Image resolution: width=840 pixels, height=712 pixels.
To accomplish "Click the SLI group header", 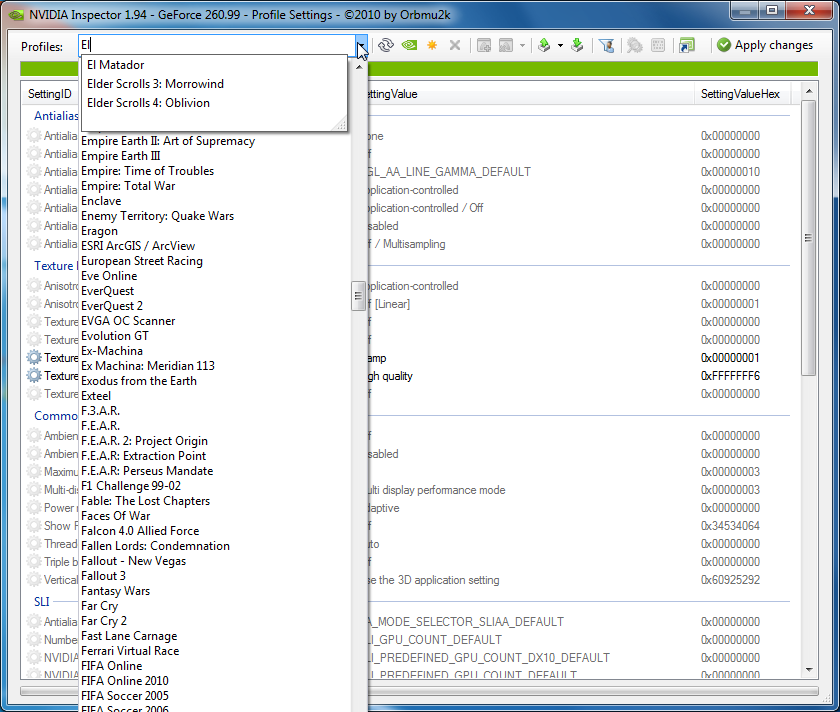I will 41,602.
